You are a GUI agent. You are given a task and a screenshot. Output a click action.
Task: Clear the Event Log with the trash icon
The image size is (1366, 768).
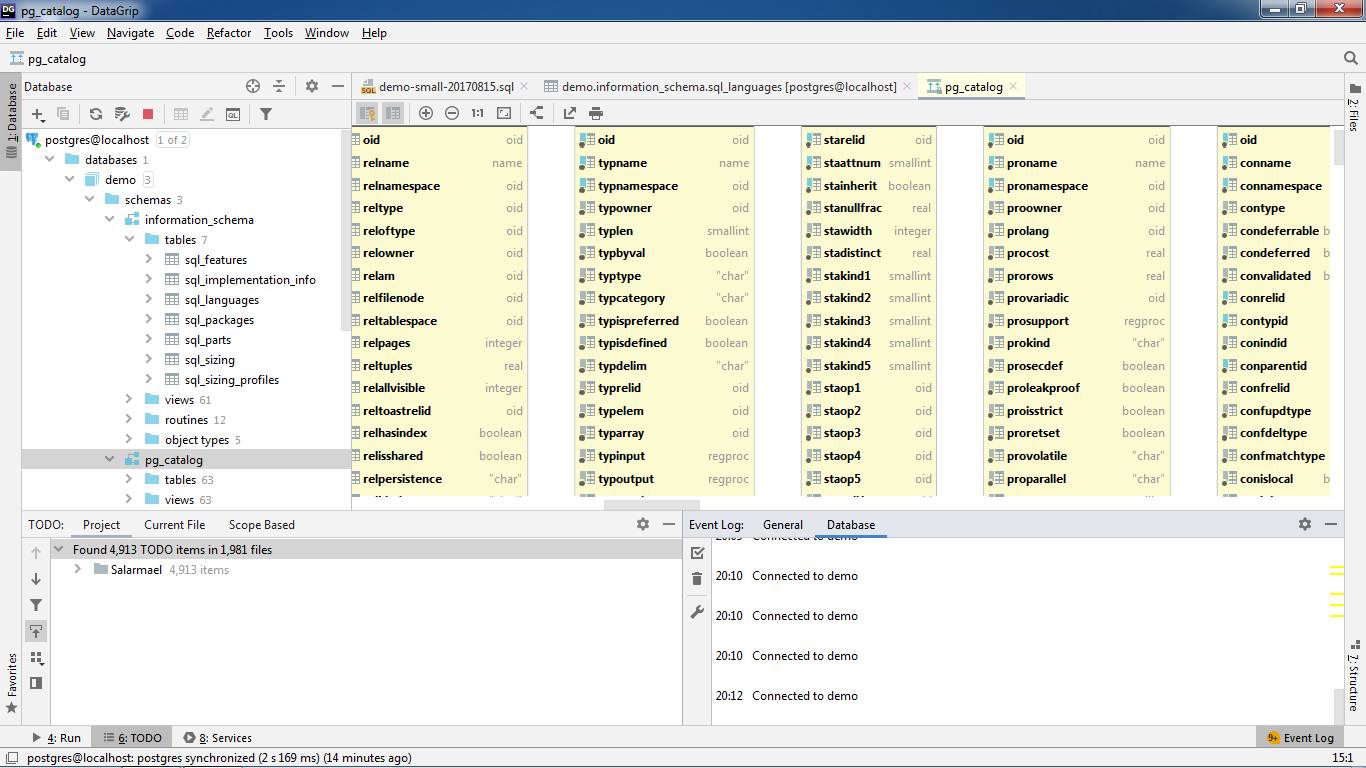click(697, 579)
